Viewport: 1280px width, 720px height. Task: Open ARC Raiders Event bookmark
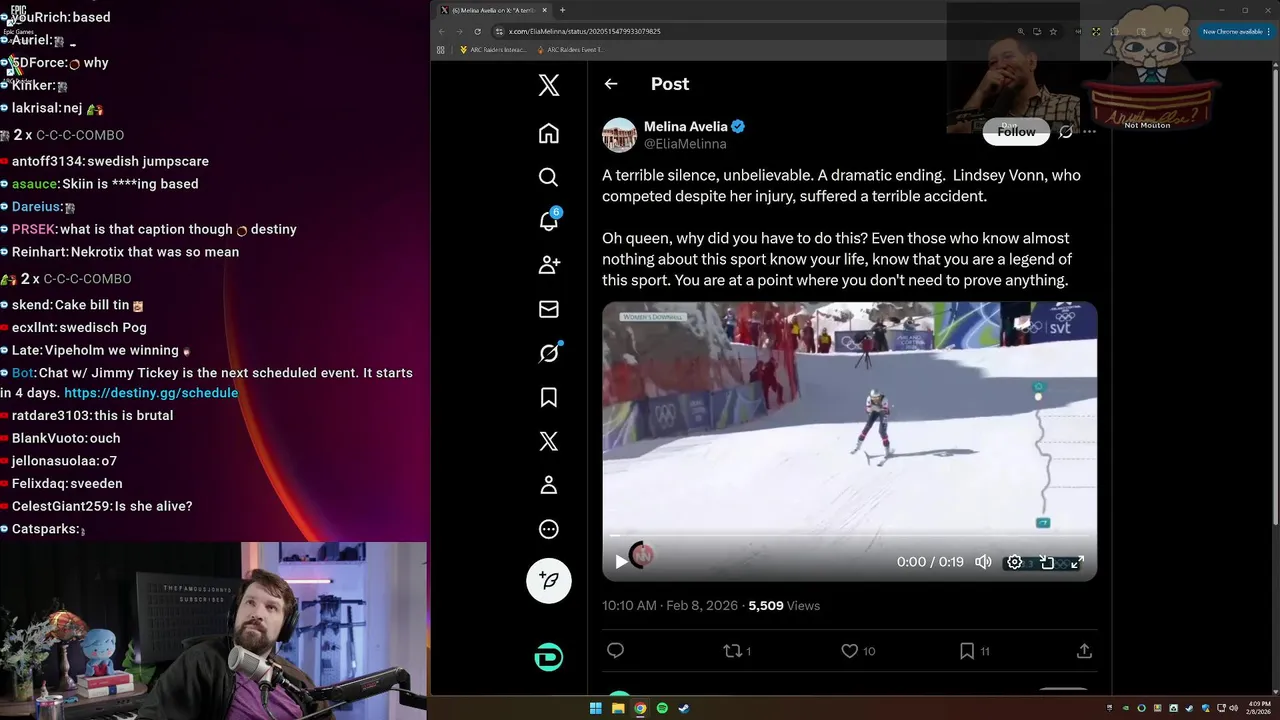click(571, 49)
